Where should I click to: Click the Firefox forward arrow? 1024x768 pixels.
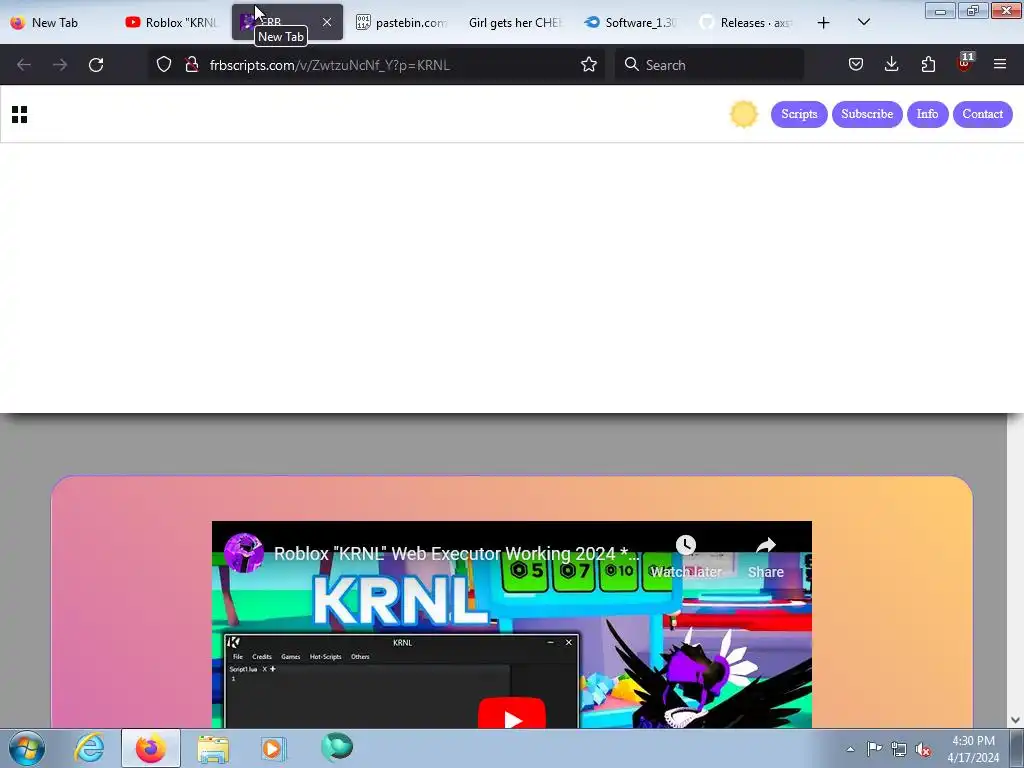[60, 65]
